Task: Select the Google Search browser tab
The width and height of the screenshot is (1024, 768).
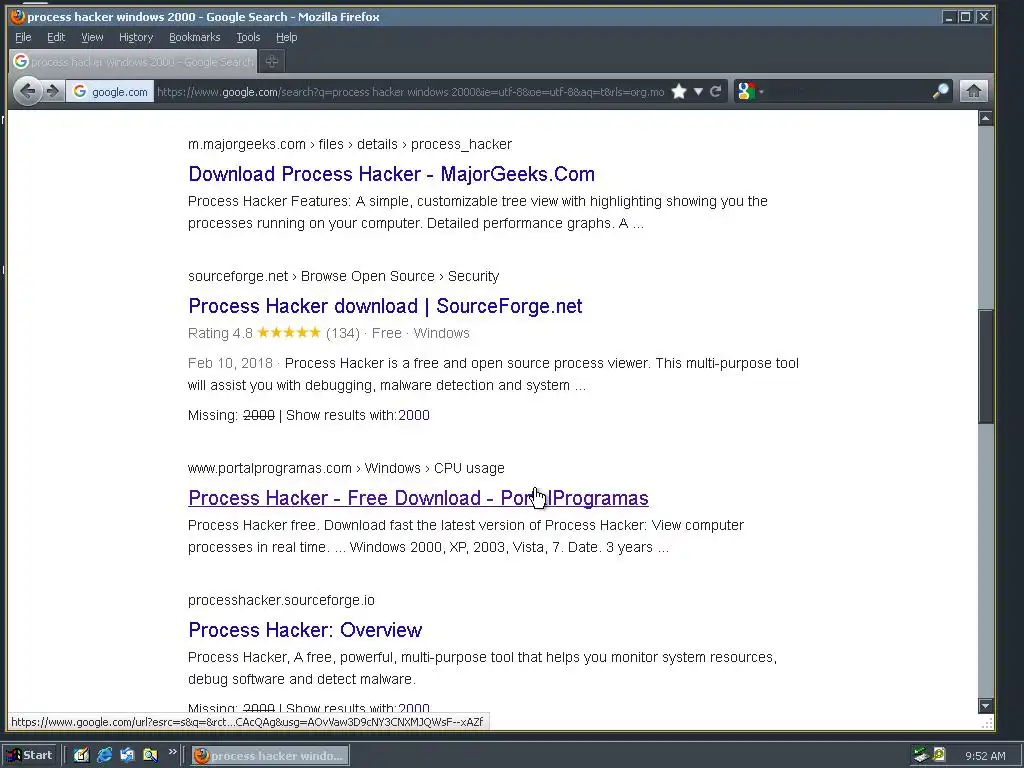Action: pos(133,61)
